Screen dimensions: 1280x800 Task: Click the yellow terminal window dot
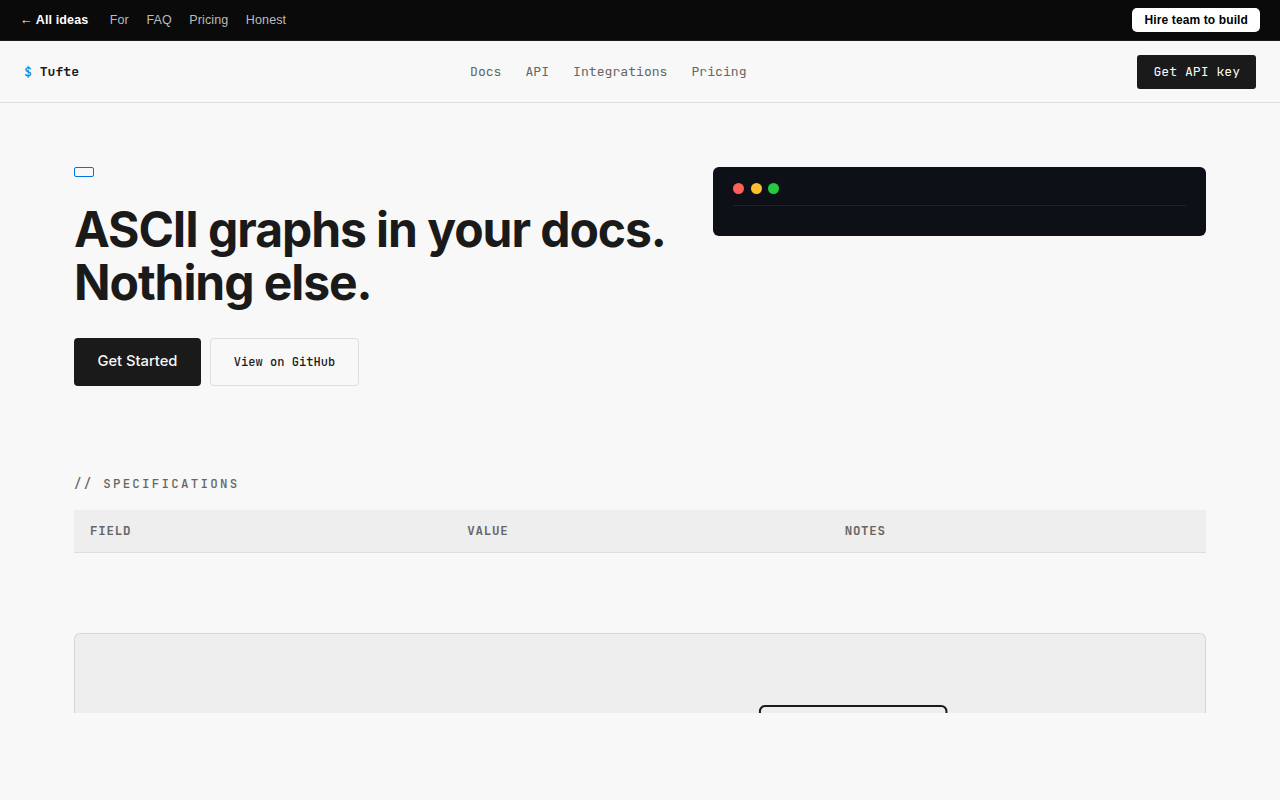point(756,188)
